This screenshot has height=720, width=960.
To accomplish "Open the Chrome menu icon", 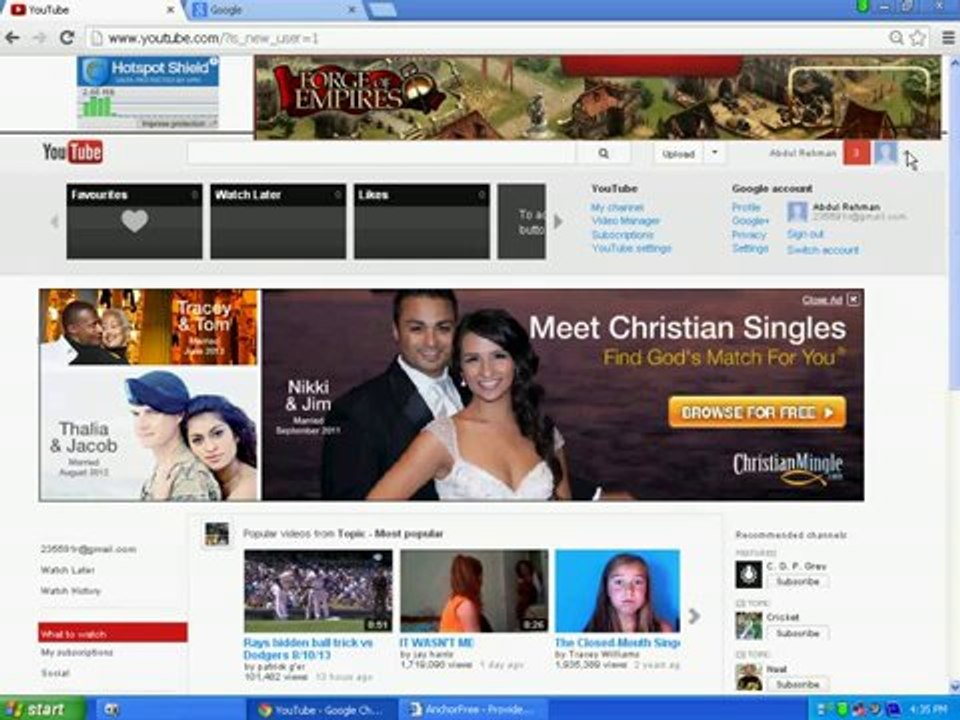I will (948, 38).
